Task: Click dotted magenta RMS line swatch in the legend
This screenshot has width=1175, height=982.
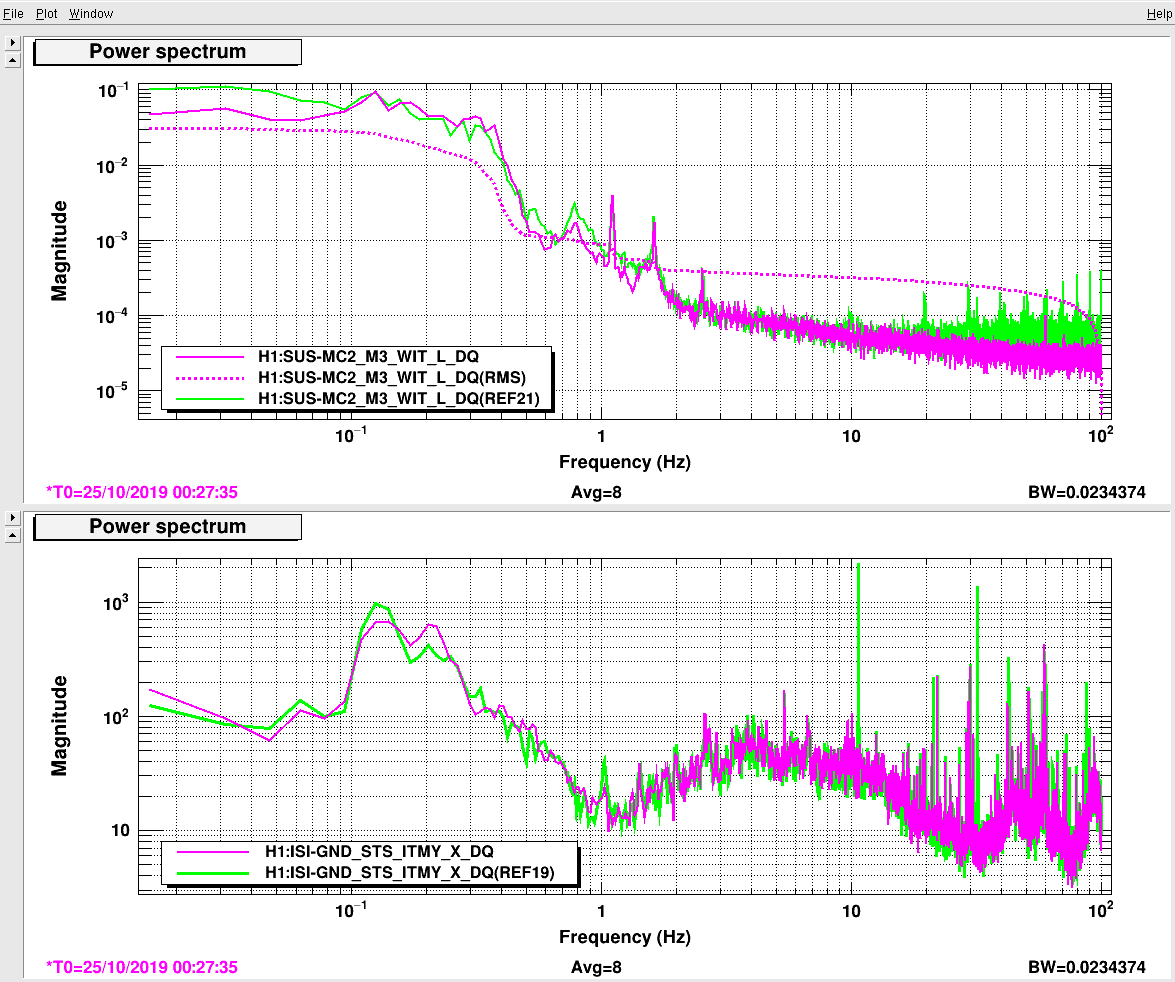Action: coord(210,378)
